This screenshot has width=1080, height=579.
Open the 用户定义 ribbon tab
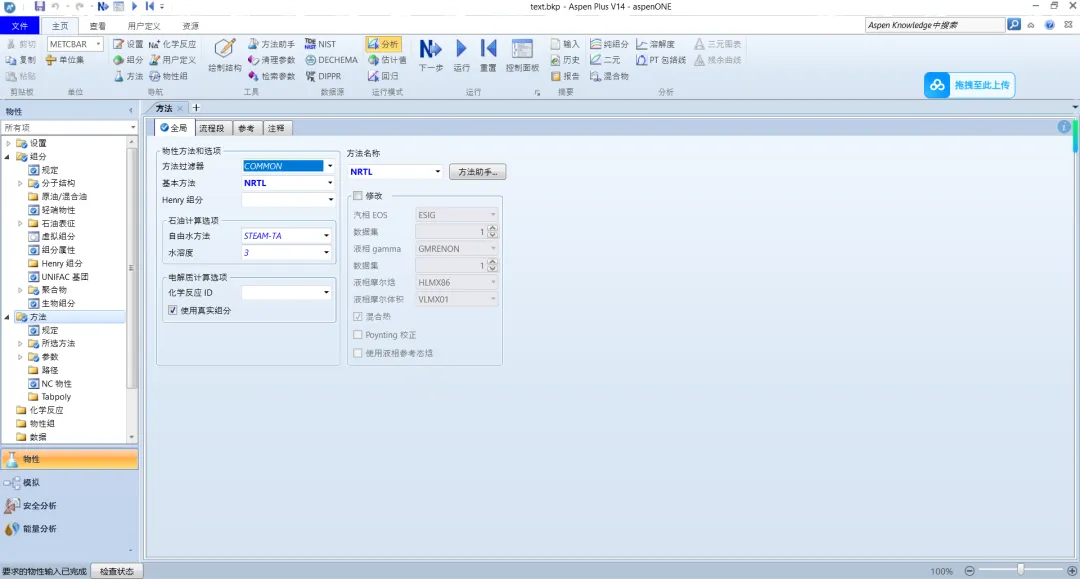(x=144, y=26)
